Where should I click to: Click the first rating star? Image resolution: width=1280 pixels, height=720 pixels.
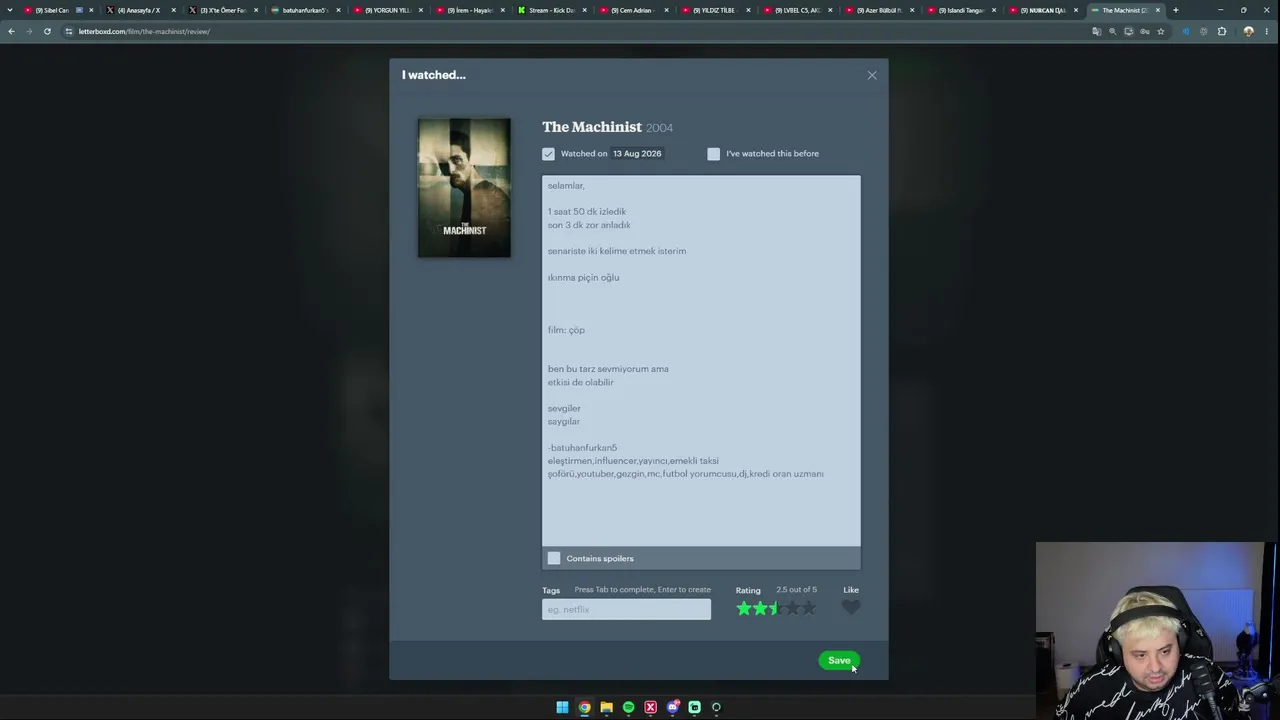[743, 608]
